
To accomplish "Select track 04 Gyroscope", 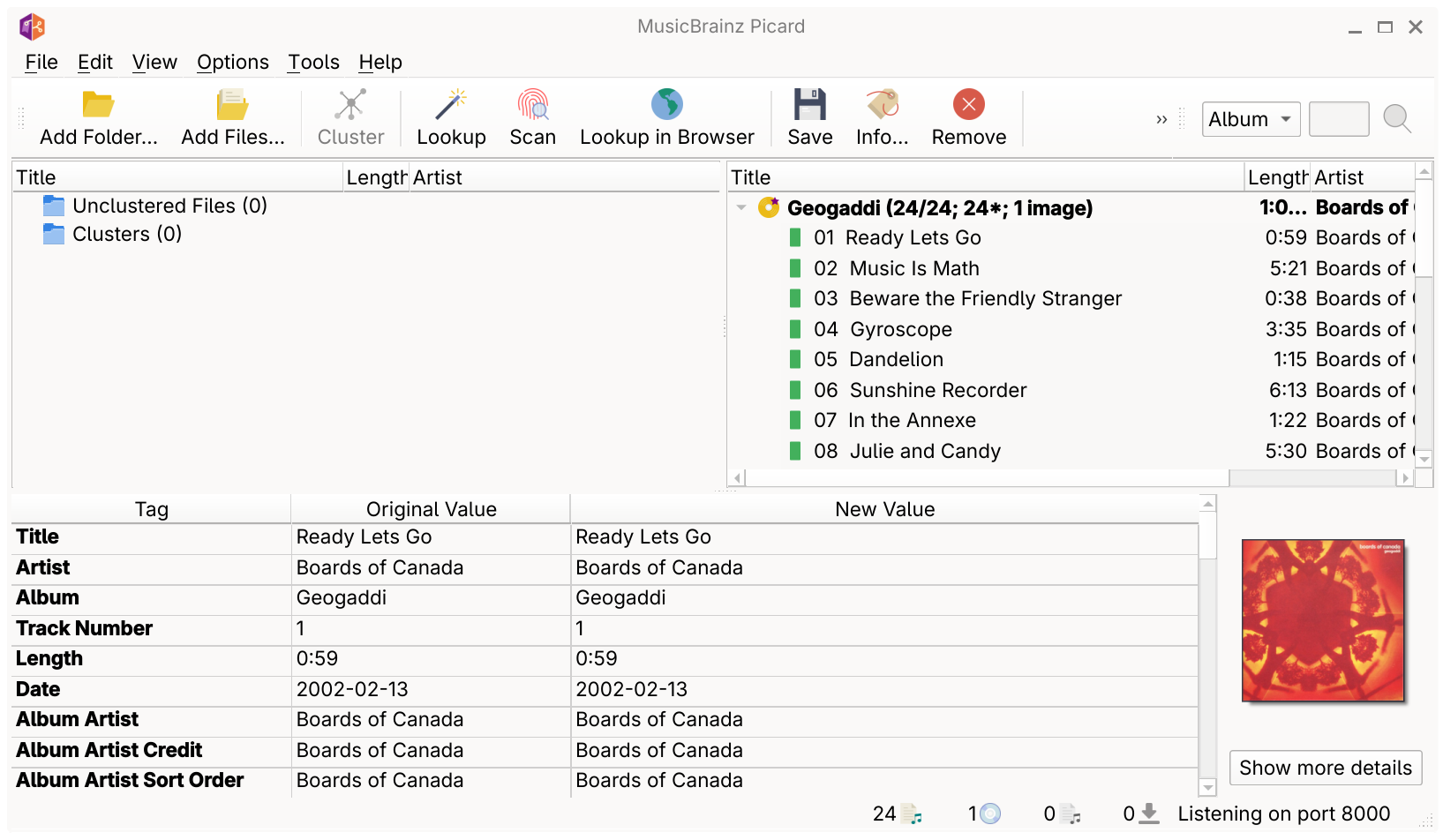I will tap(900, 330).
